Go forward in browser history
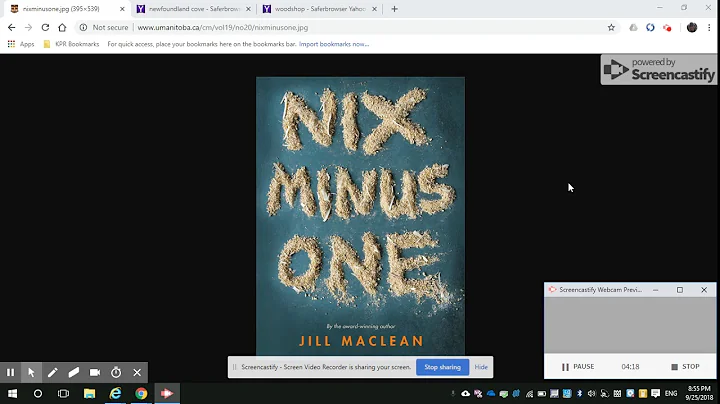This screenshot has height=404, width=720. click(28, 28)
